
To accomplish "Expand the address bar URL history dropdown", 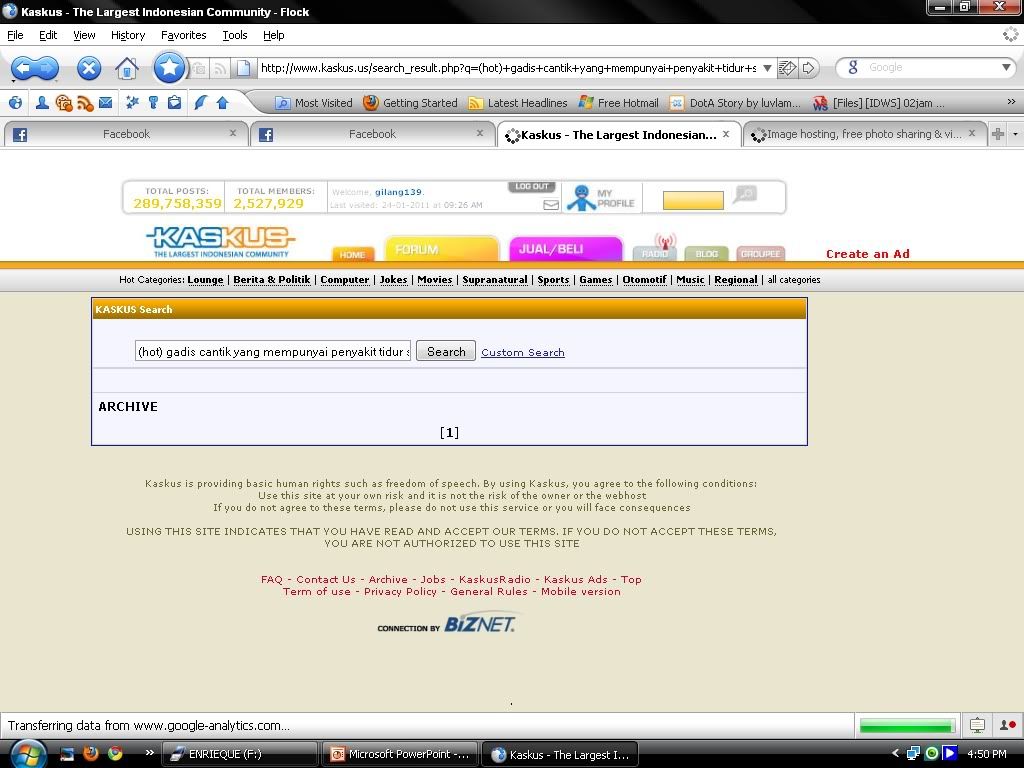I will tap(767, 68).
